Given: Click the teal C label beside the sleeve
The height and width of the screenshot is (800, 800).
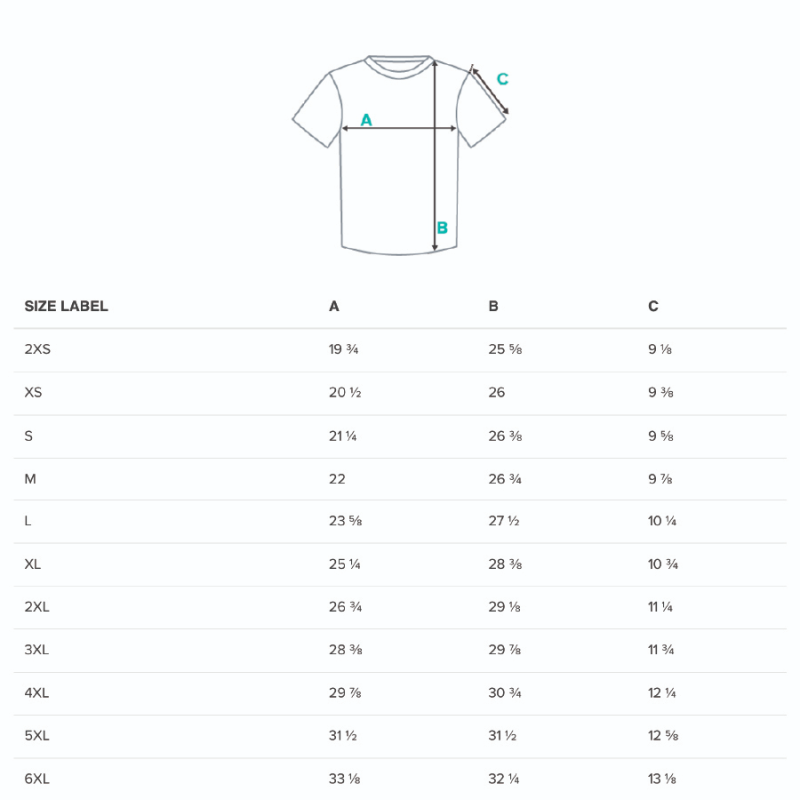Looking at the screenshot, I should point(502,79).
